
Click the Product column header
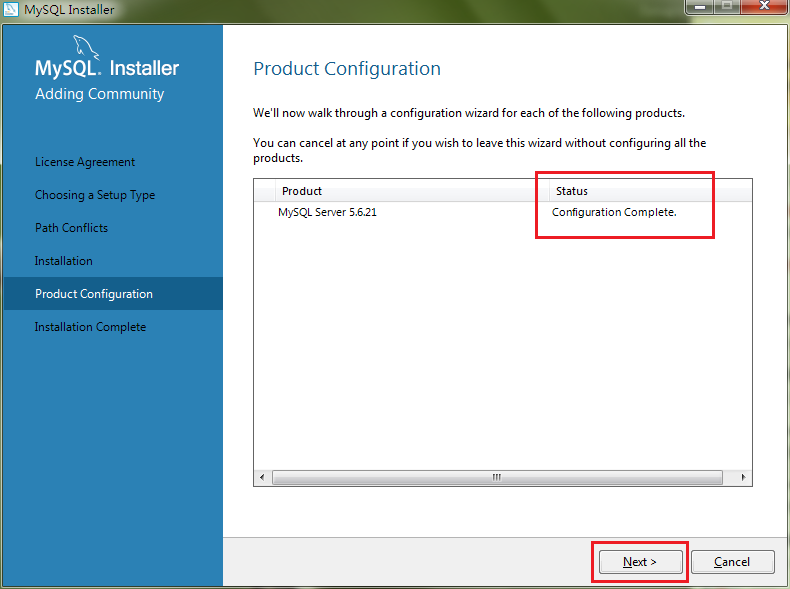pos(302,191)
